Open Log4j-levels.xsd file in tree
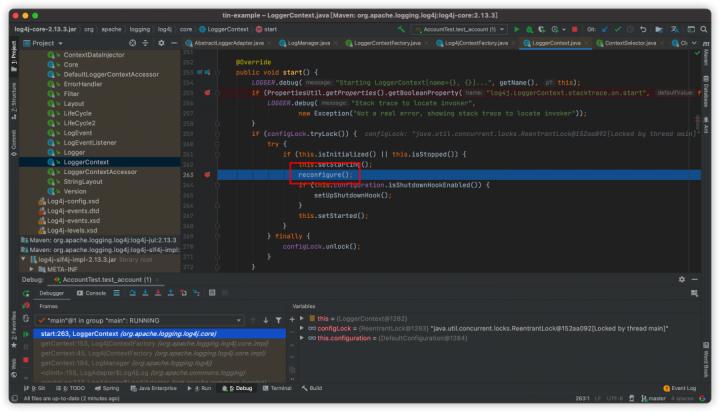 pyautogui.click(x=72, y=230)
